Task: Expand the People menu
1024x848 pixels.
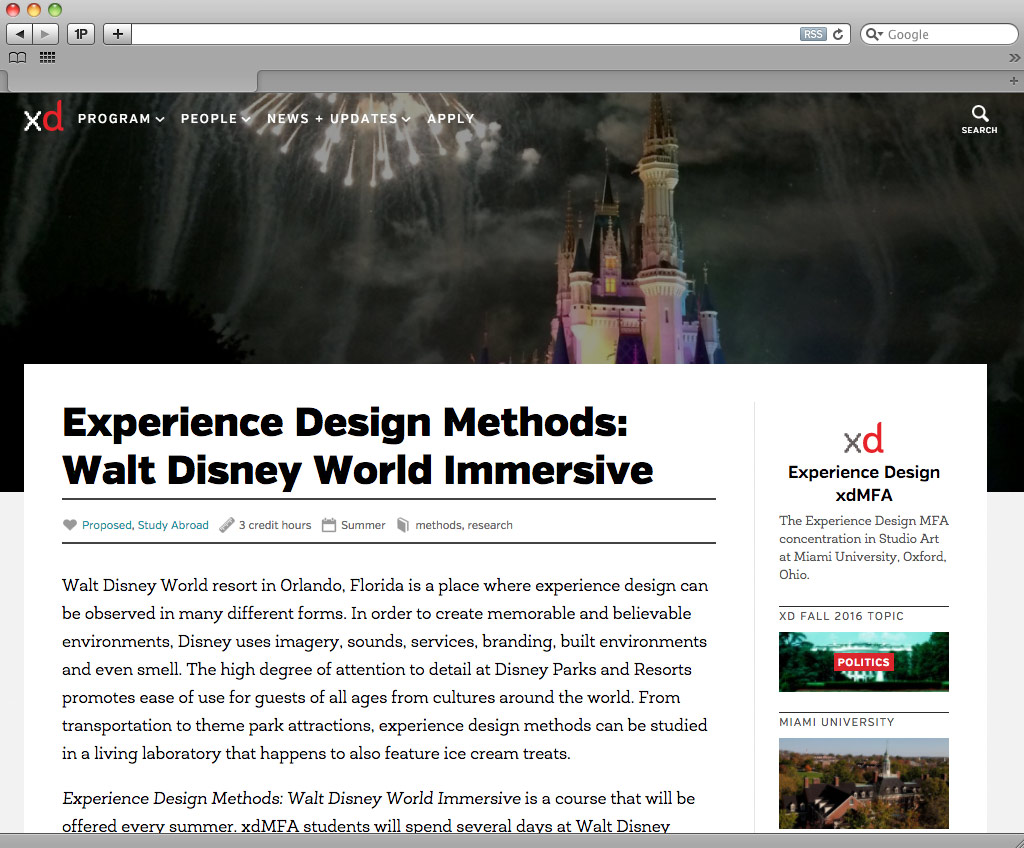Action: point(216,119)
